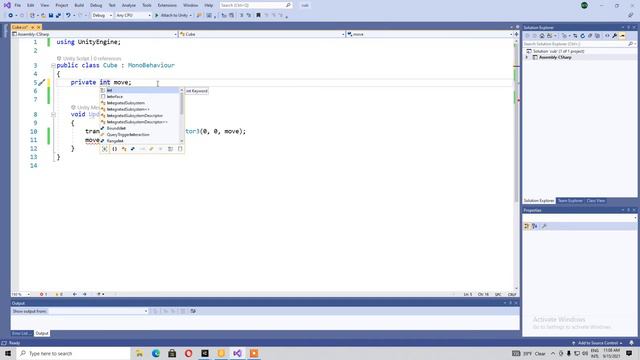This screenshot has height=360, width=640.
Task: Click the Attach to Unity button
Action: coord(173,15)
